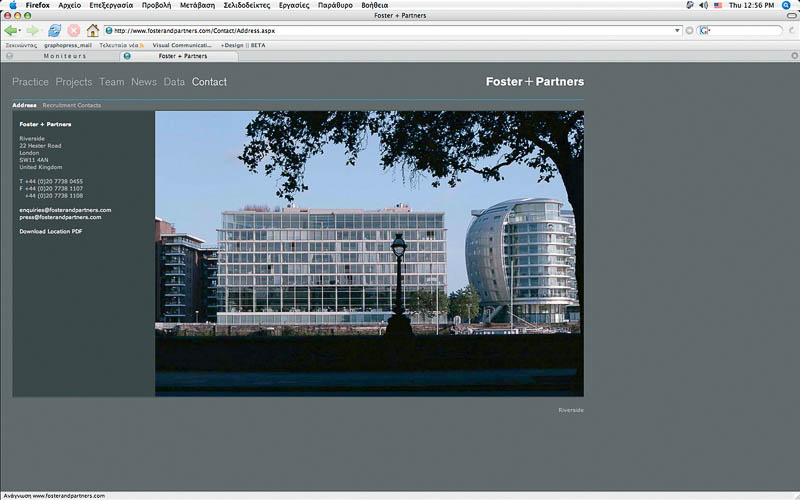Reload the page with the refresh icon
This screenshot has width=800, height=500.
[55, 31]
